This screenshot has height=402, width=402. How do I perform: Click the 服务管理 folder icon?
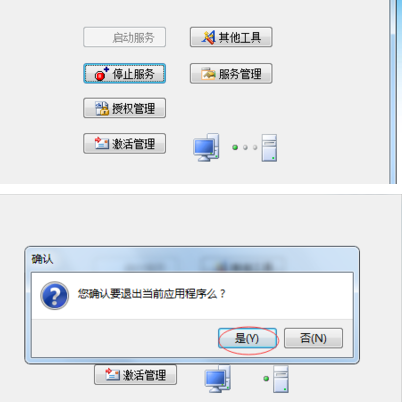pos(208,74)
